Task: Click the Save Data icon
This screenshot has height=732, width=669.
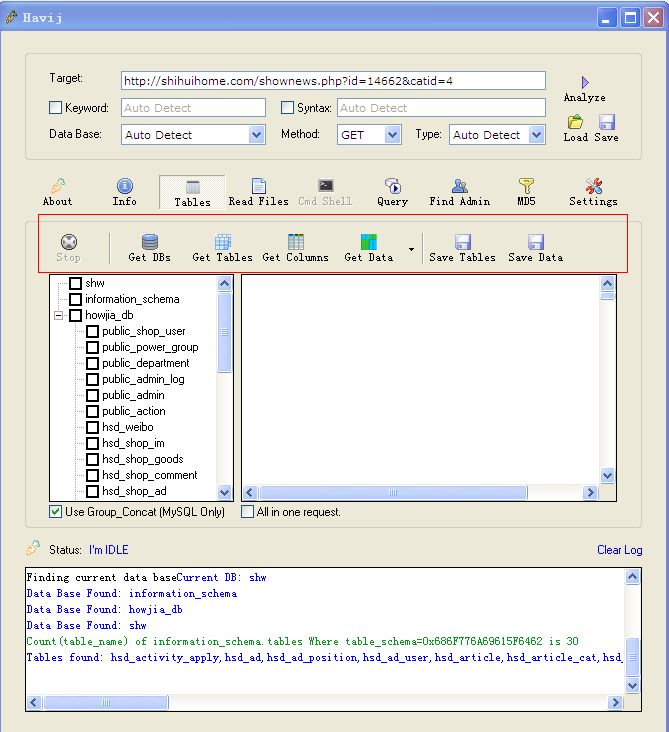Action: 536,242
